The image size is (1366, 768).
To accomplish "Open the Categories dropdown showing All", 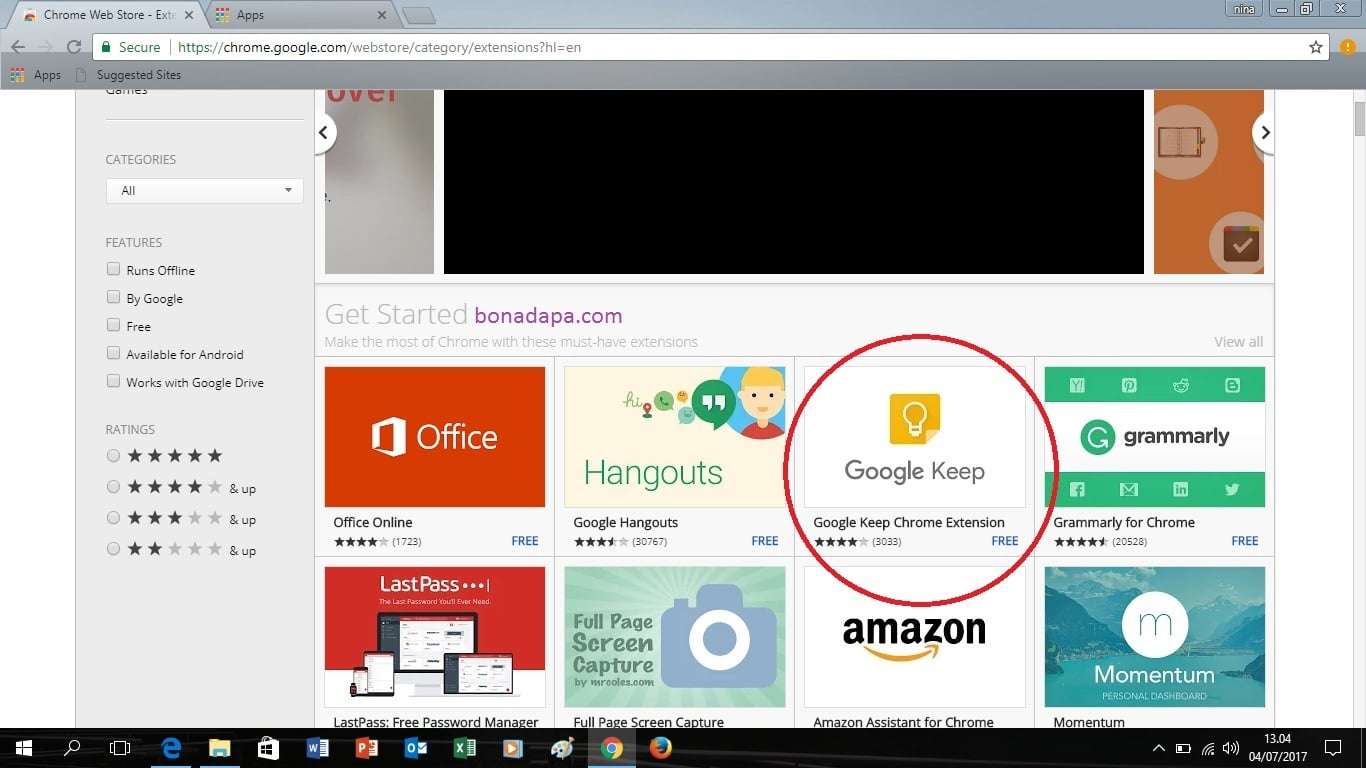I will point(204,190).
